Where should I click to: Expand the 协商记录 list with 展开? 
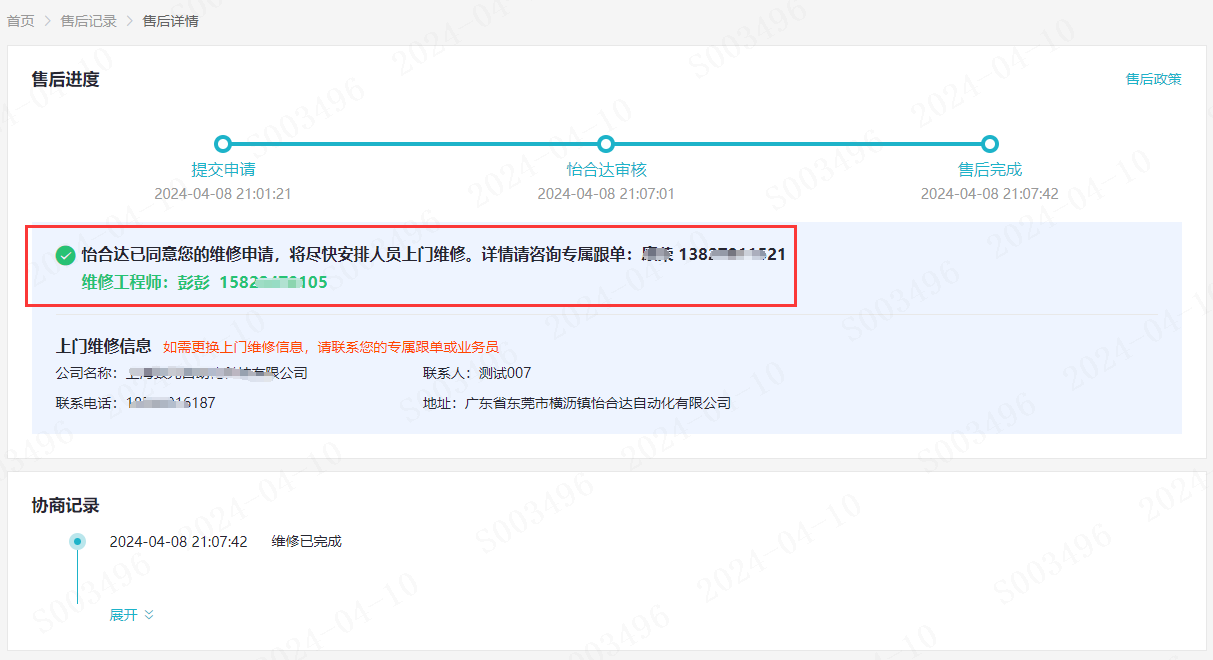(x=131, y=615)
